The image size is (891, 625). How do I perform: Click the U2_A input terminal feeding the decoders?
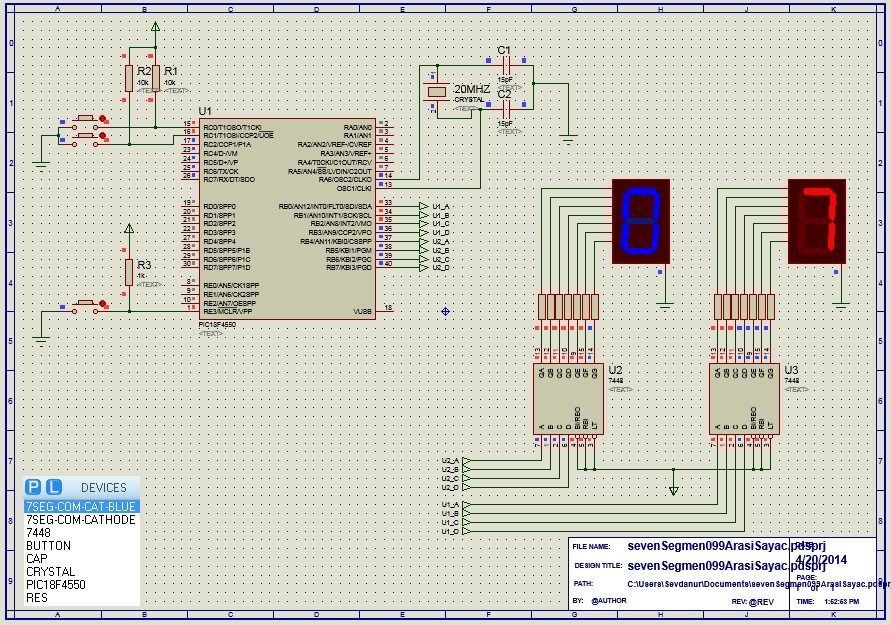click(x=467, y=461)
